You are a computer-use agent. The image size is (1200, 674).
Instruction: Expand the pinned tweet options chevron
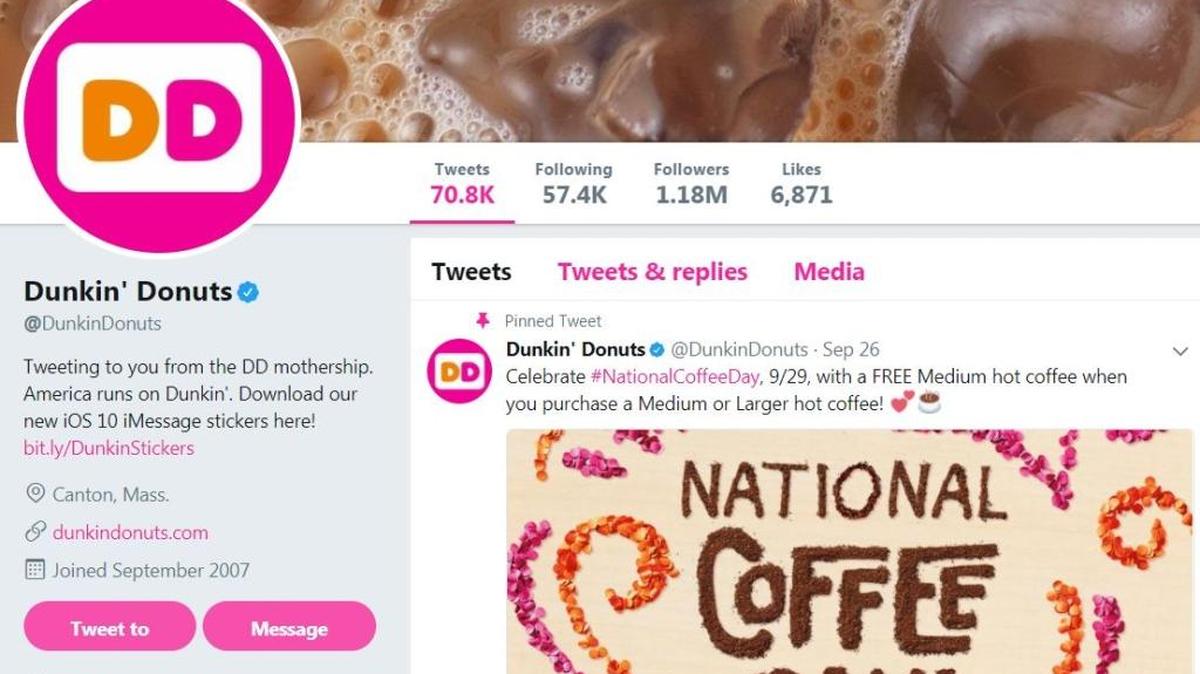click(x=1180, y=351)
